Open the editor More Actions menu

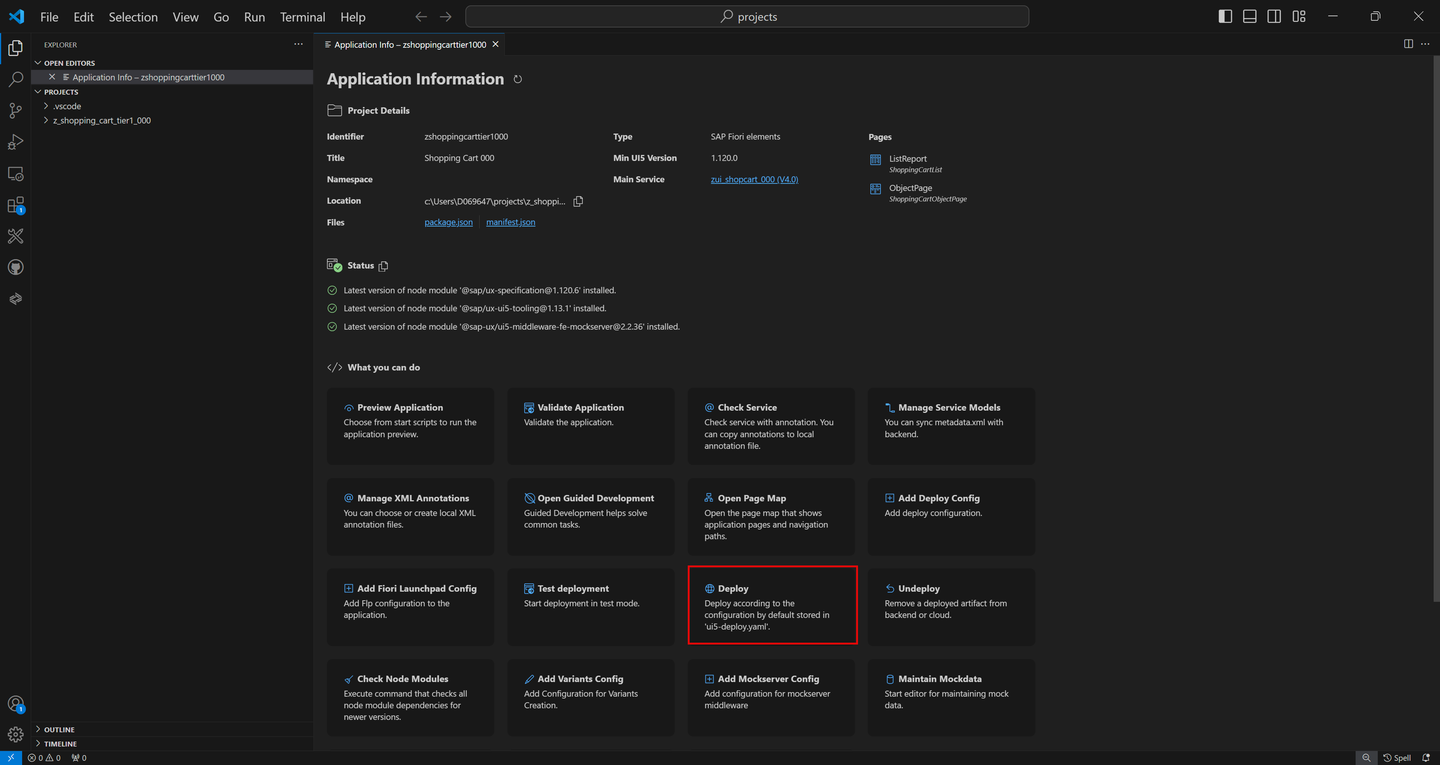[x=1426, y=44]
